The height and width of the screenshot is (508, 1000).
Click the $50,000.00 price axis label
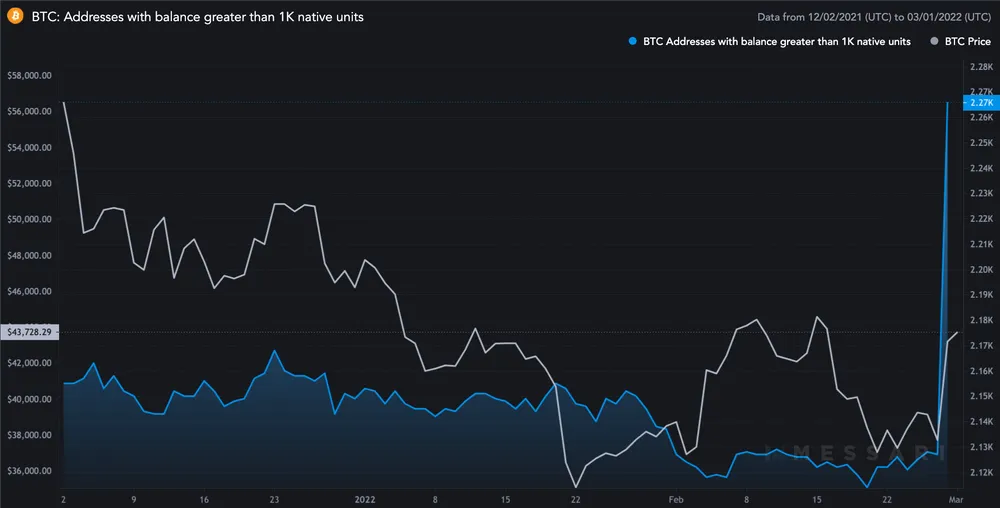29,220
